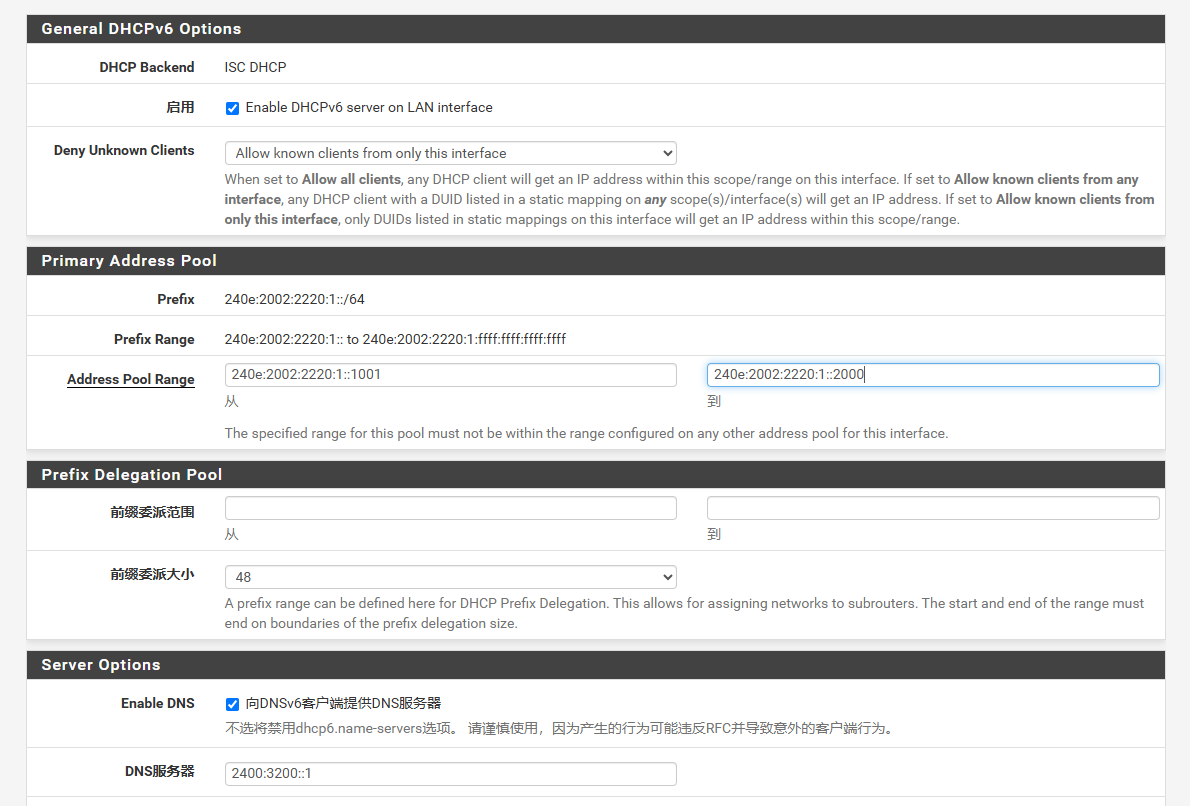Focus the Address Pool Range end field
The height and width of the screenshot is (806, 1190).
(x=932, y=375)
